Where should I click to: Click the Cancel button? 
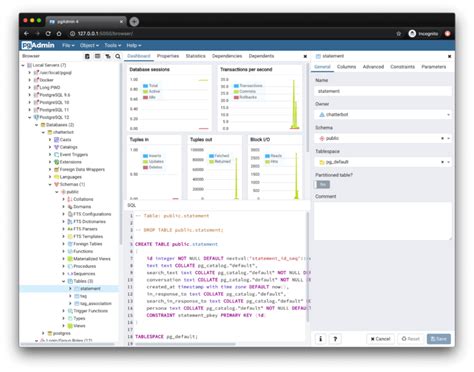click(x=380, y=339)
